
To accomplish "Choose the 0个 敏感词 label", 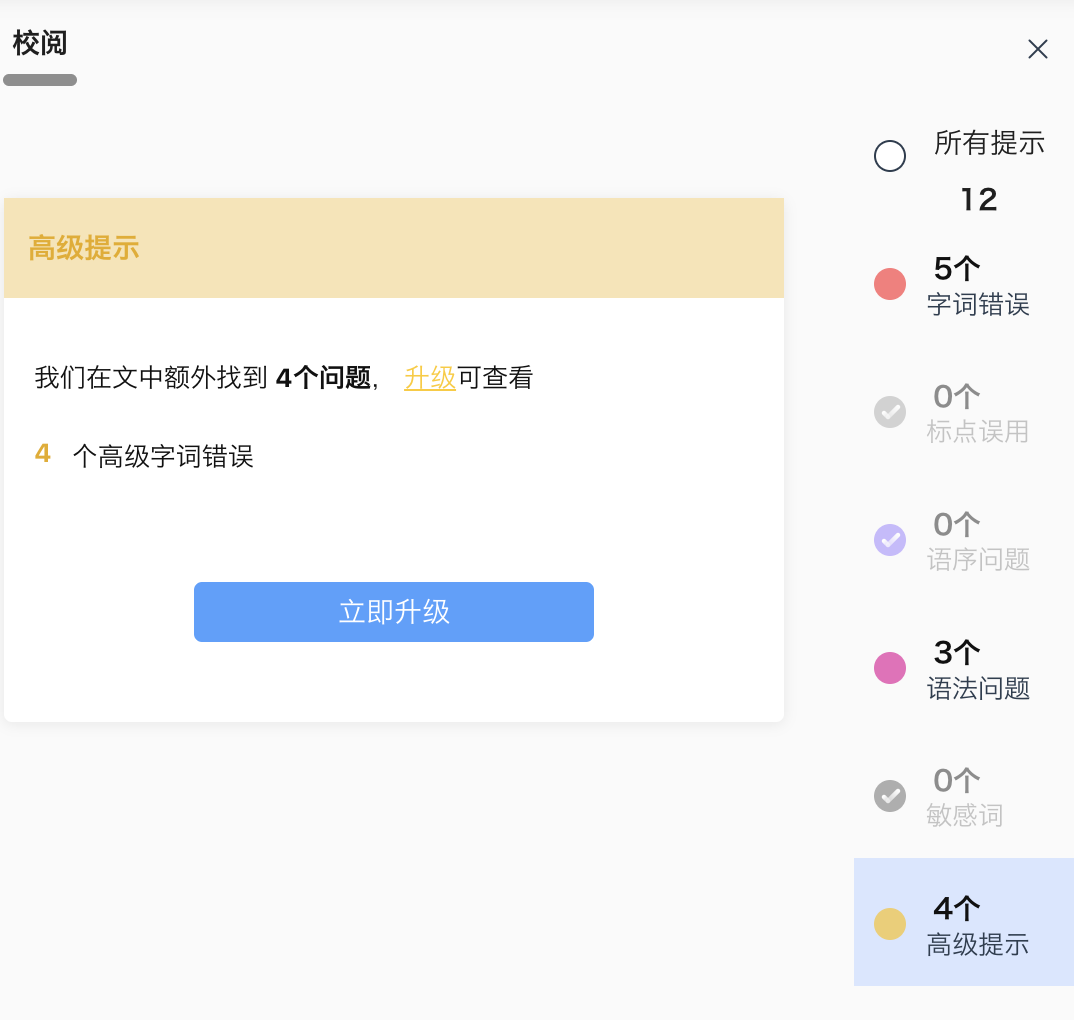I will (964, 798).
